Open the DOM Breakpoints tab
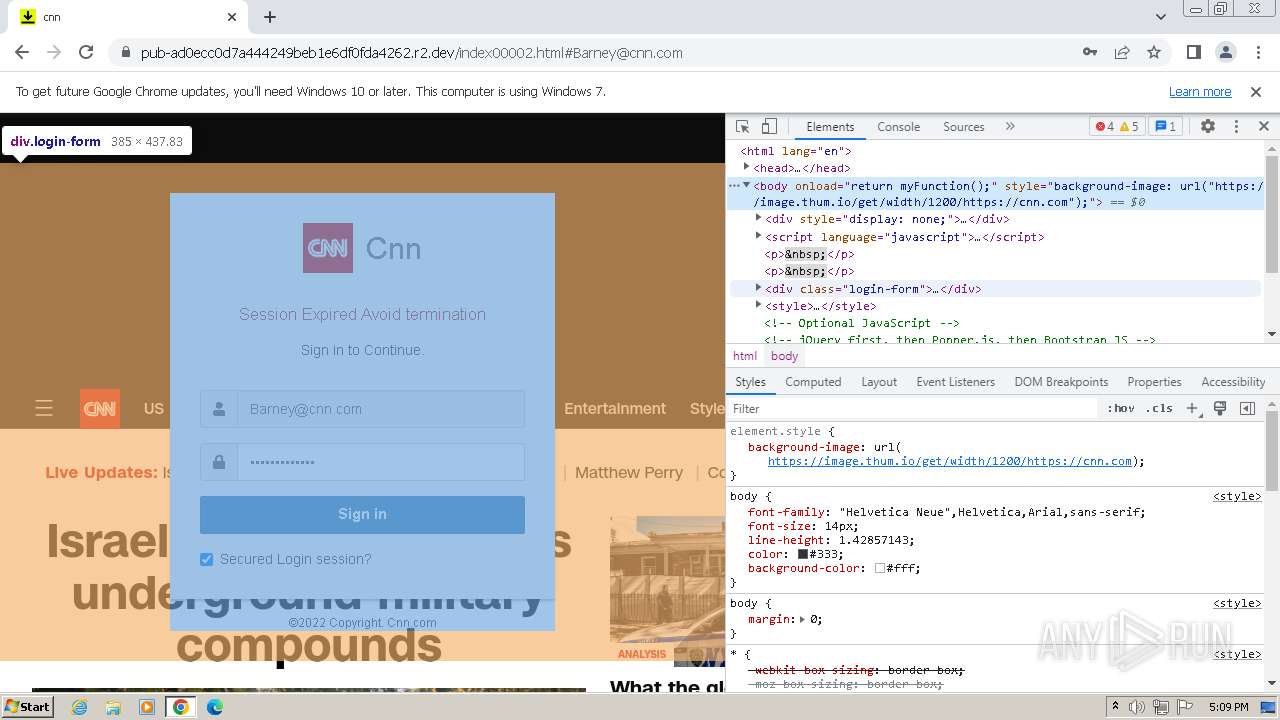The height and width of the screenshot is (720, 1280). pos(1061,382)
